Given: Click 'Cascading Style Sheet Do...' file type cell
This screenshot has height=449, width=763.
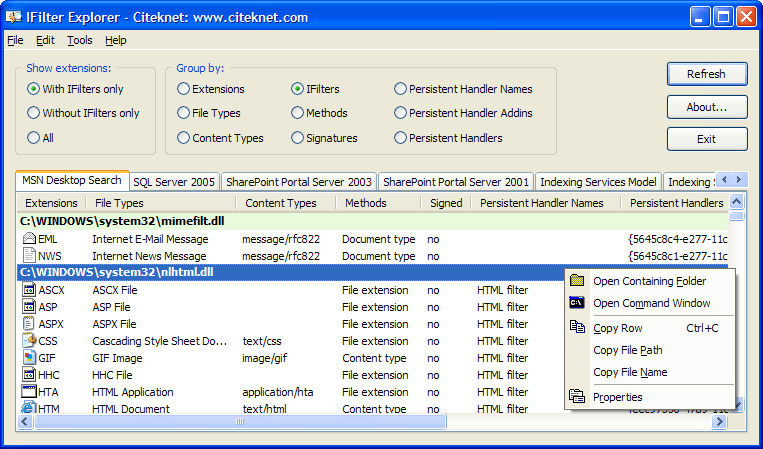Looking at the screenshot, I should [160, 341].
